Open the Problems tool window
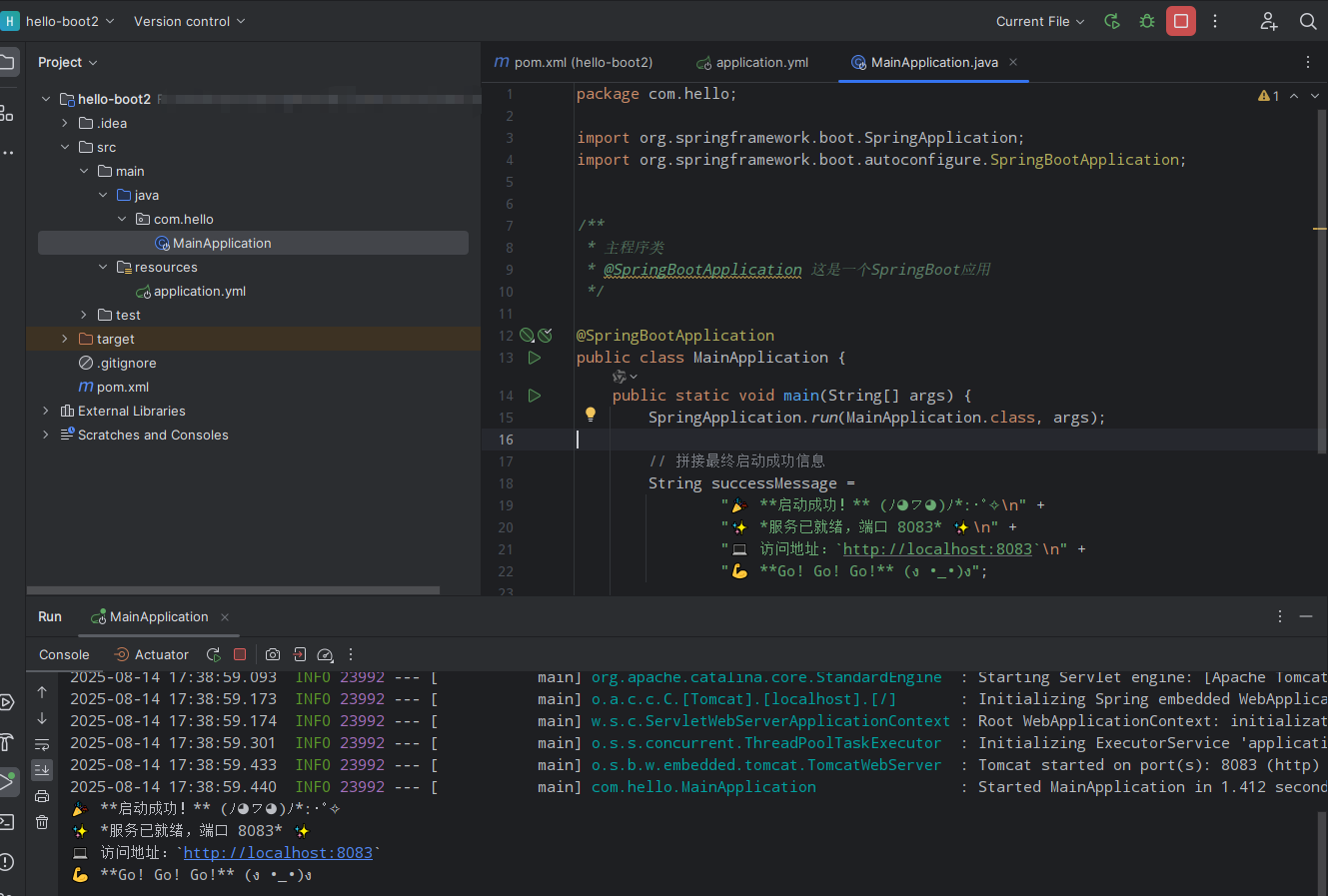The image size is (1328, 896). tap(6, 862)
